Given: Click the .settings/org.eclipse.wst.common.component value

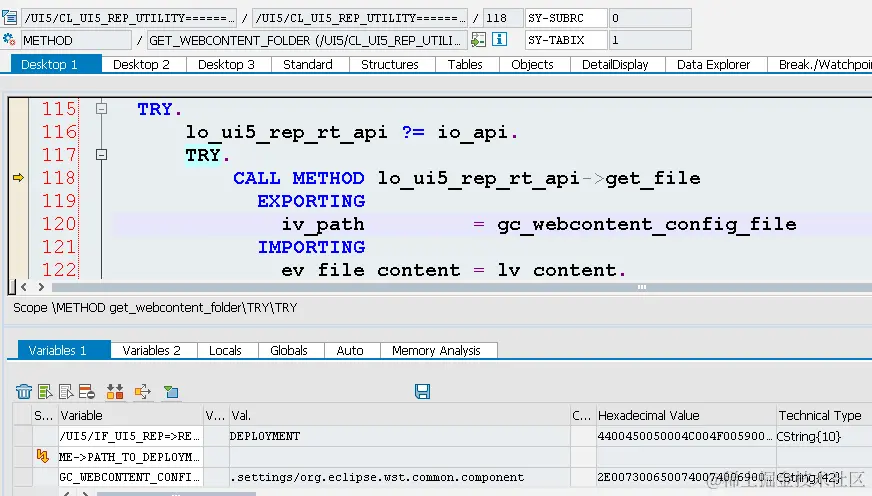Looking at the screenshot, I should coord(399,477).
